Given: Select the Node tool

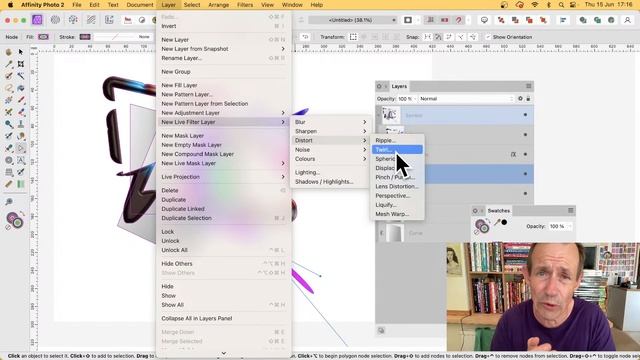Looking at the screenshot, I should tap(21, 148).
